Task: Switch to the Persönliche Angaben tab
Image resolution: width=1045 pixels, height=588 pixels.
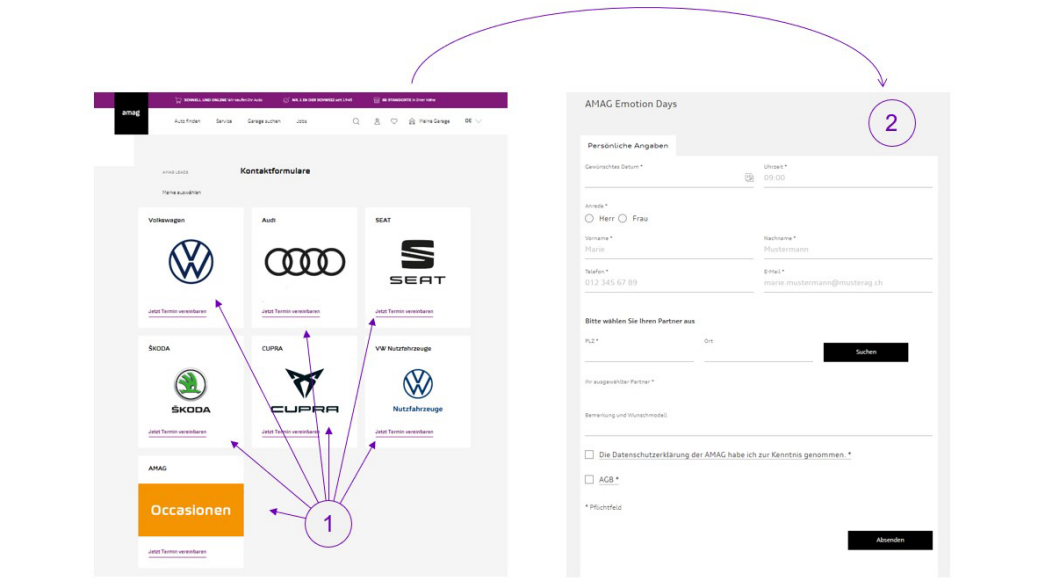Action: coord(628,145)
